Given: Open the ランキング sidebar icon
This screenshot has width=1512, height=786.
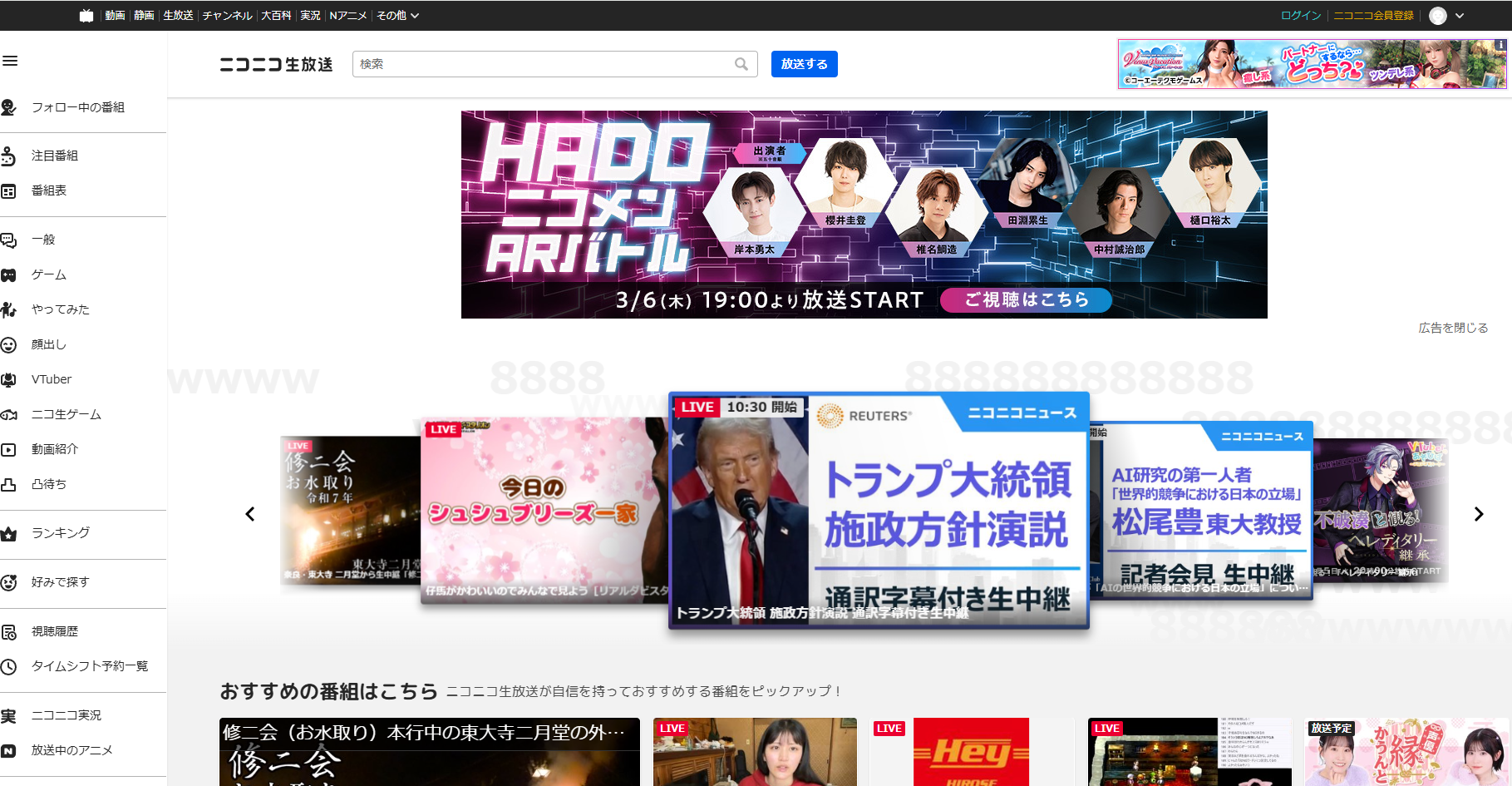Looking at the screenshot, I should click(10, 533).
